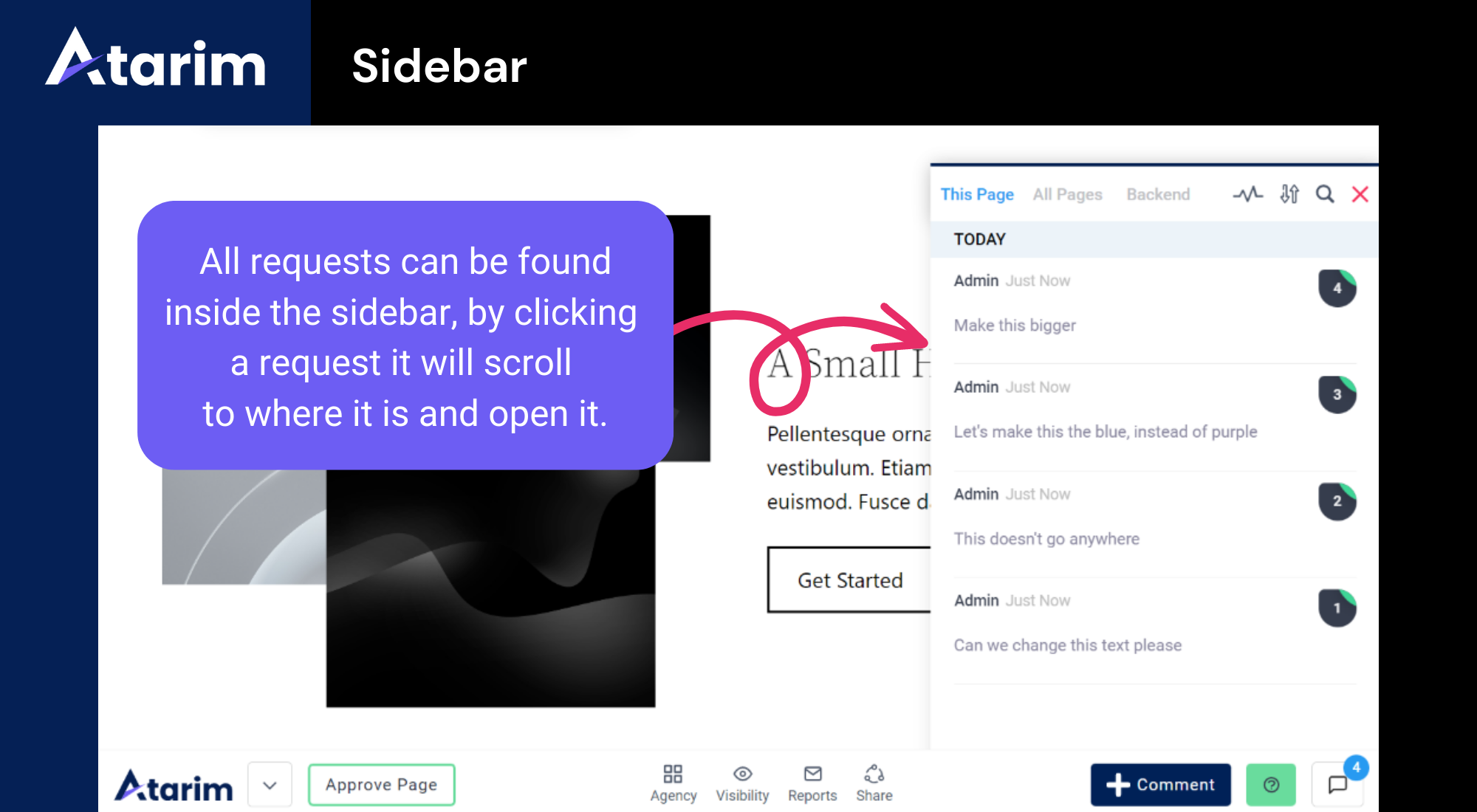Click the search icon in sidebar
The width and height of the screenshot is (1477, 812).
pyautogui.click(x=1325, y=195)
